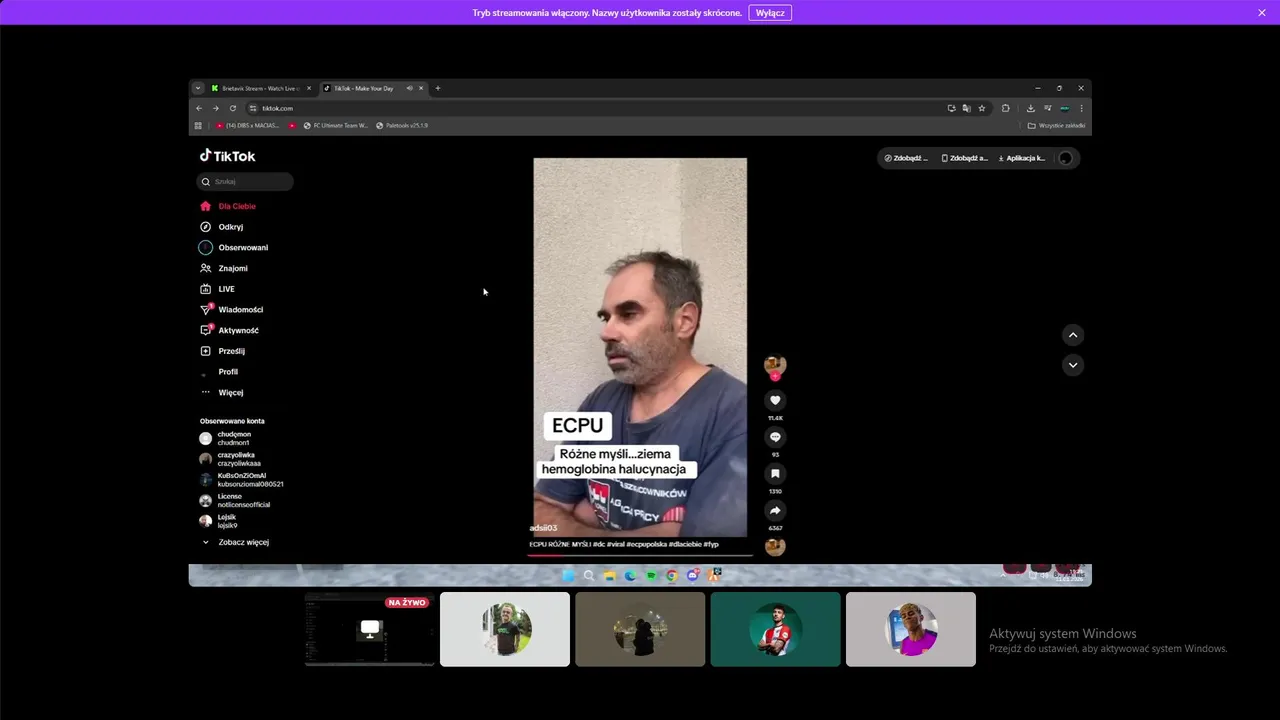Viewport: 1280px width, 720px height.
Task: Open the sound disc below share
Action: pyautogui.click(x=775, y=546)
